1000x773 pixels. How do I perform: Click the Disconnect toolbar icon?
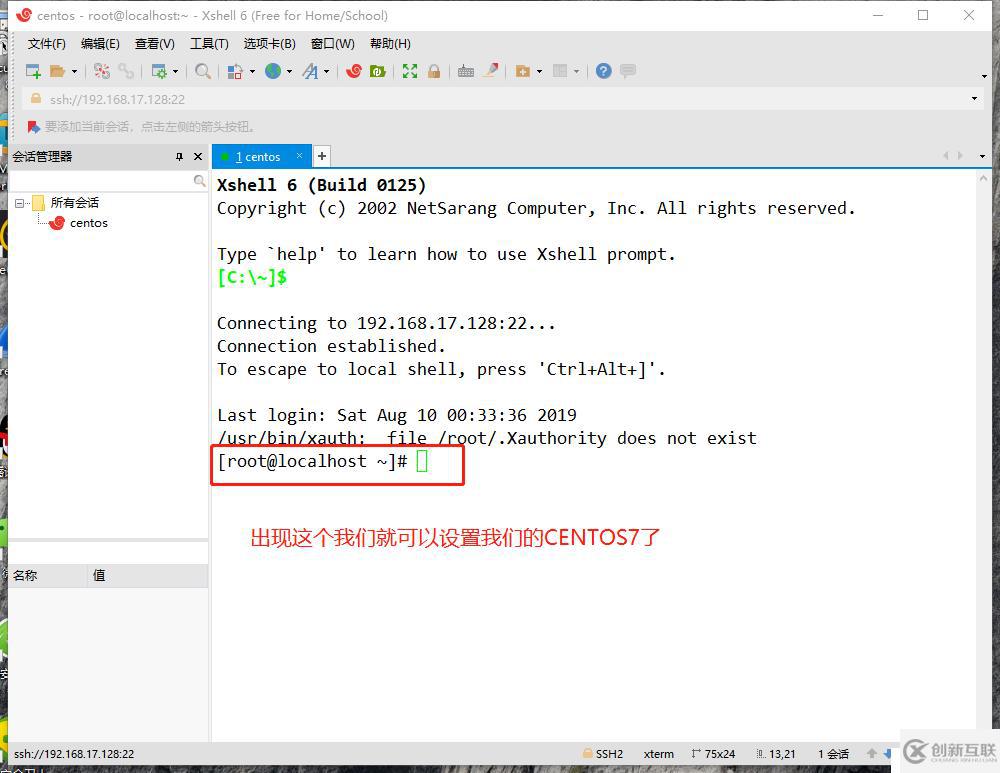click(x=101, y=71)
